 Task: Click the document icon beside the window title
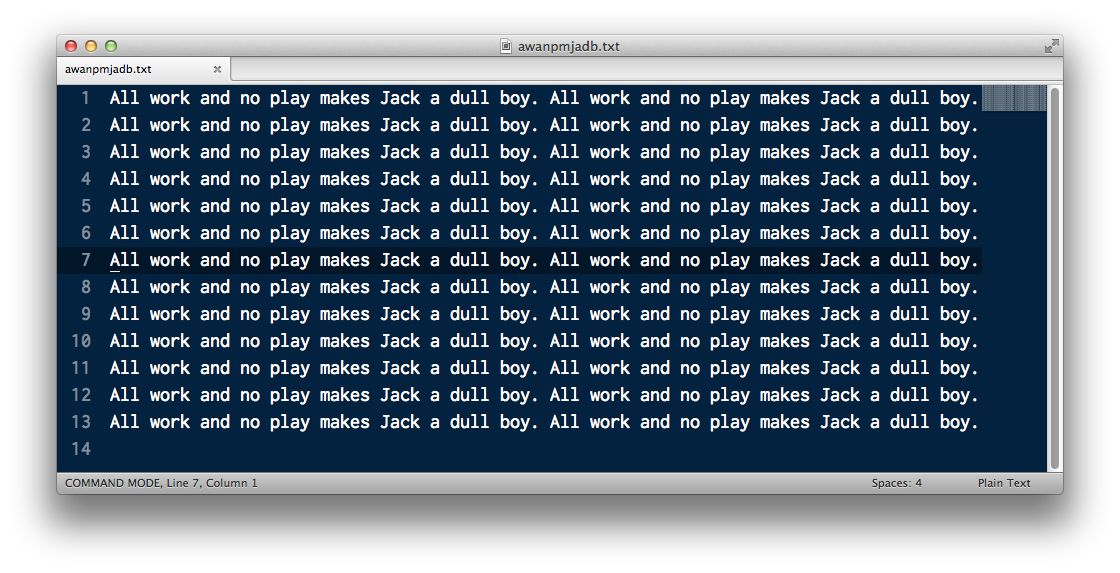coord(506,46)
